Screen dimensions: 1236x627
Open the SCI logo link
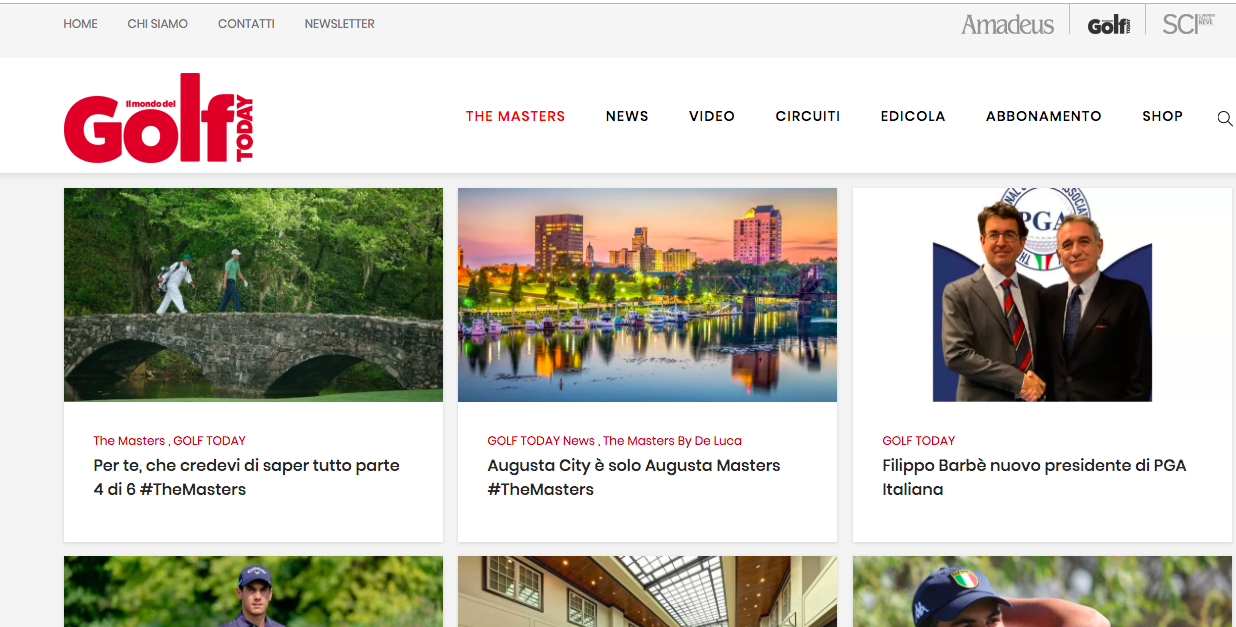[1188, 24]
